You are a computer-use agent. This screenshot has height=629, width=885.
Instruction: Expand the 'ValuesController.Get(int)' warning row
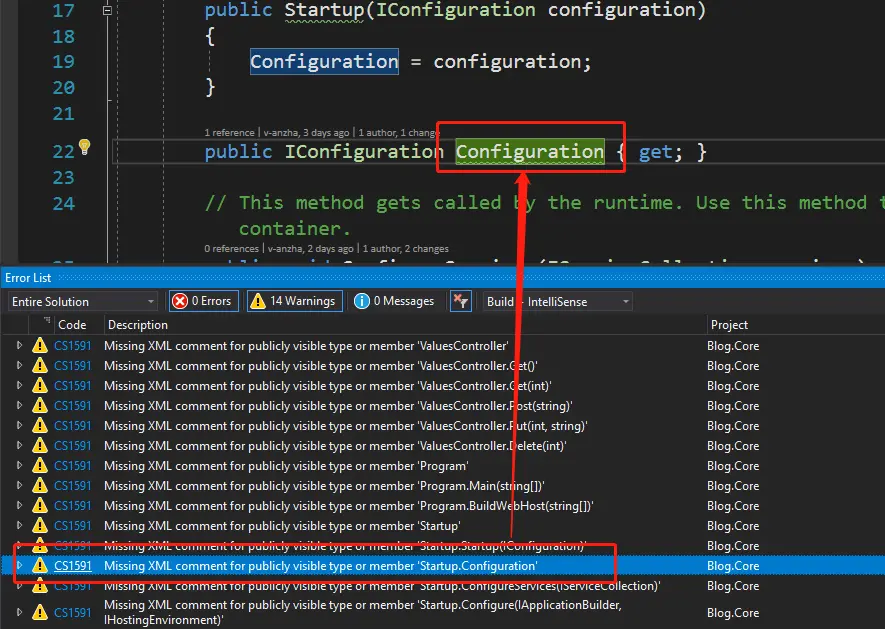tap(19, 385)
